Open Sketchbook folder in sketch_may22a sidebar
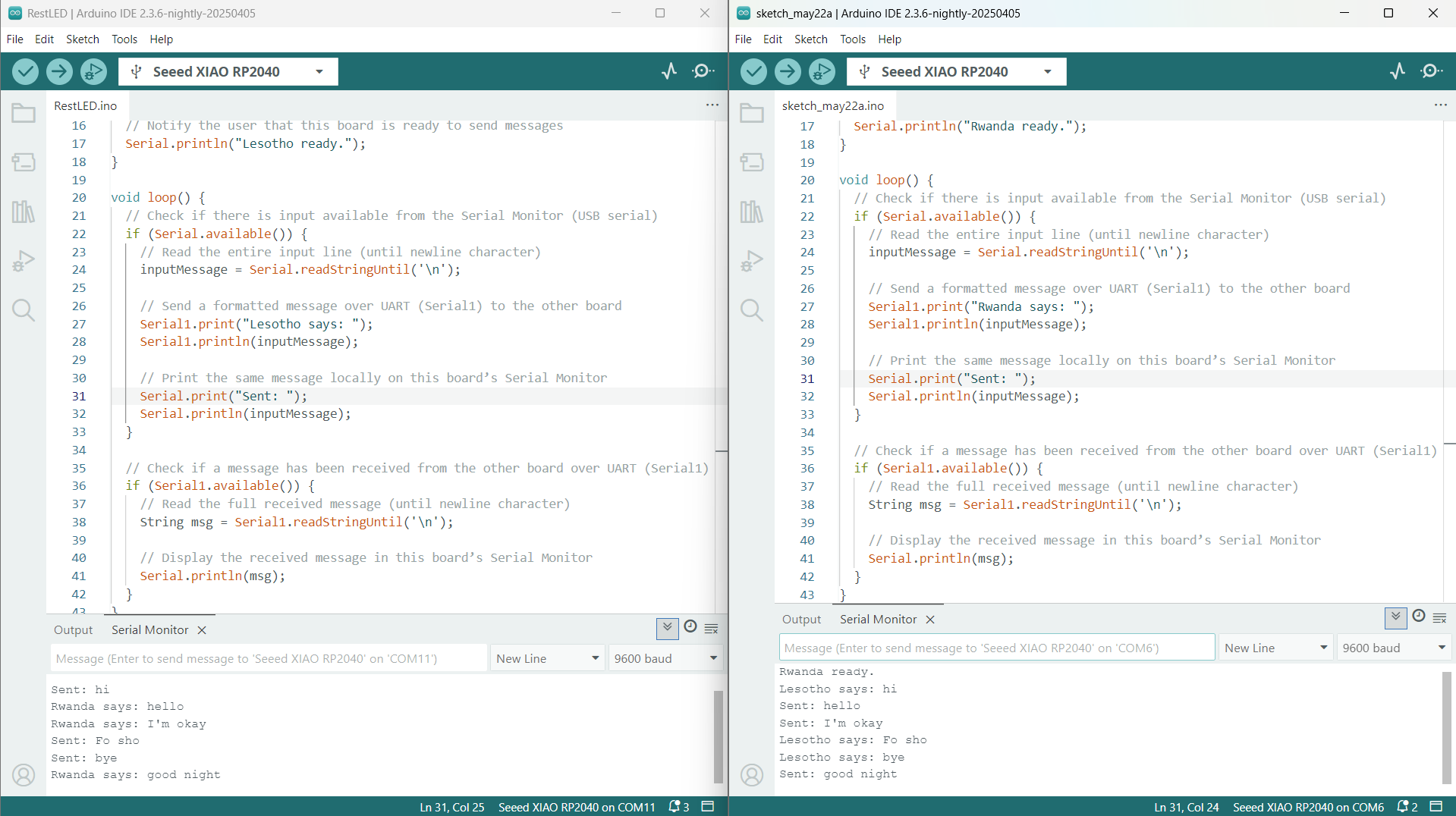 752,113
